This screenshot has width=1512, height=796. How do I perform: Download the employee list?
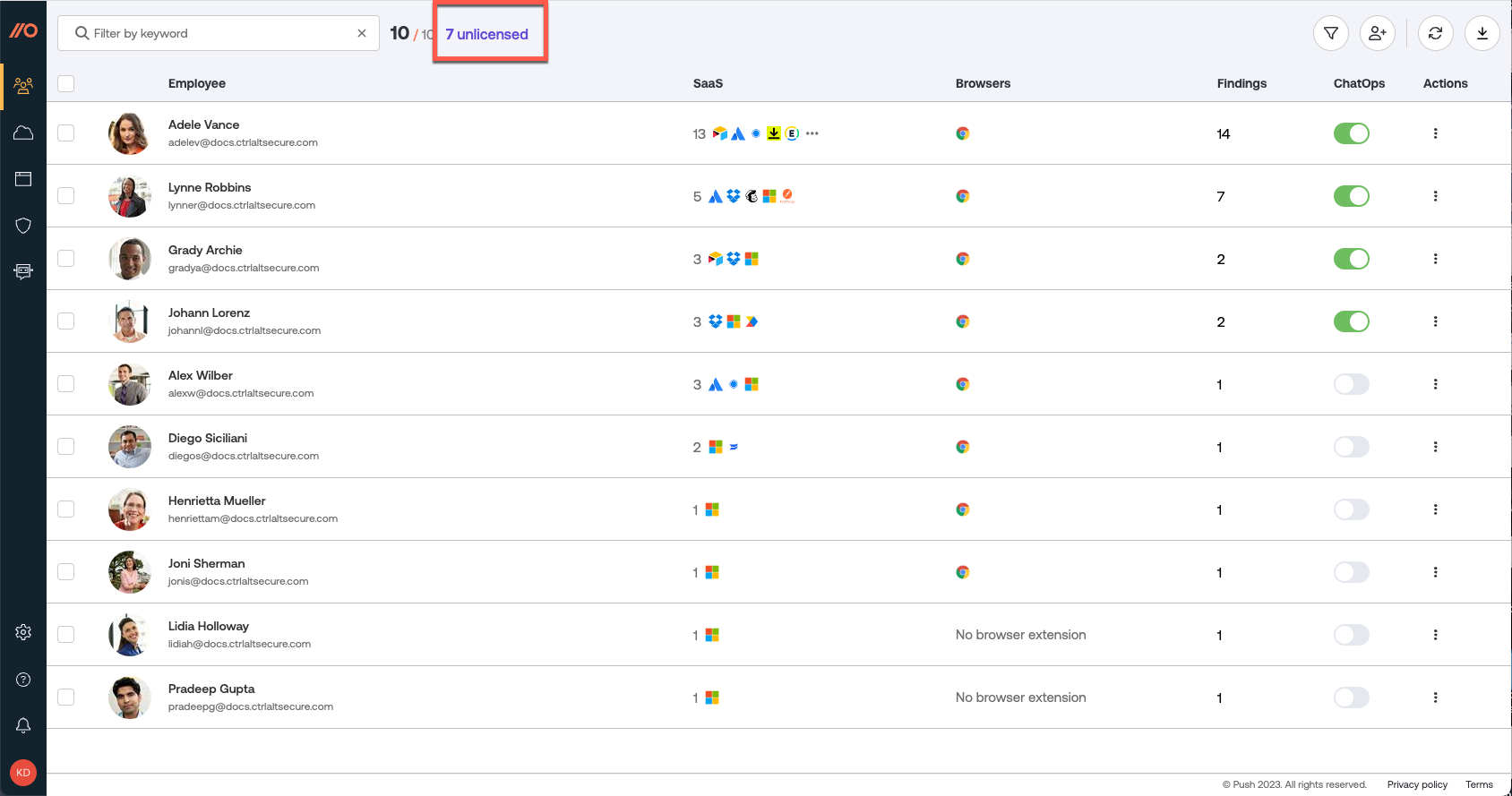pyautogui.click(x=1482, y=33)
